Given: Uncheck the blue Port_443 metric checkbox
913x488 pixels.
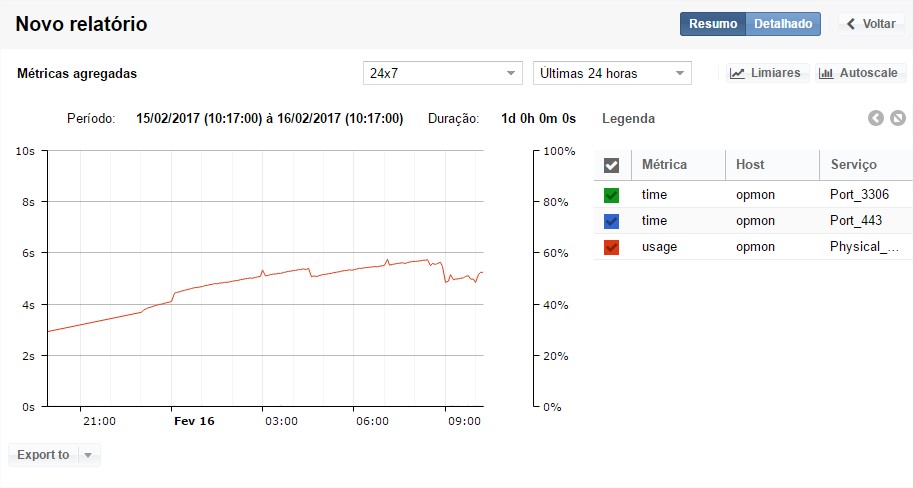Looking at the screenshot, I should pyautogui.click(x=612, y=221).
